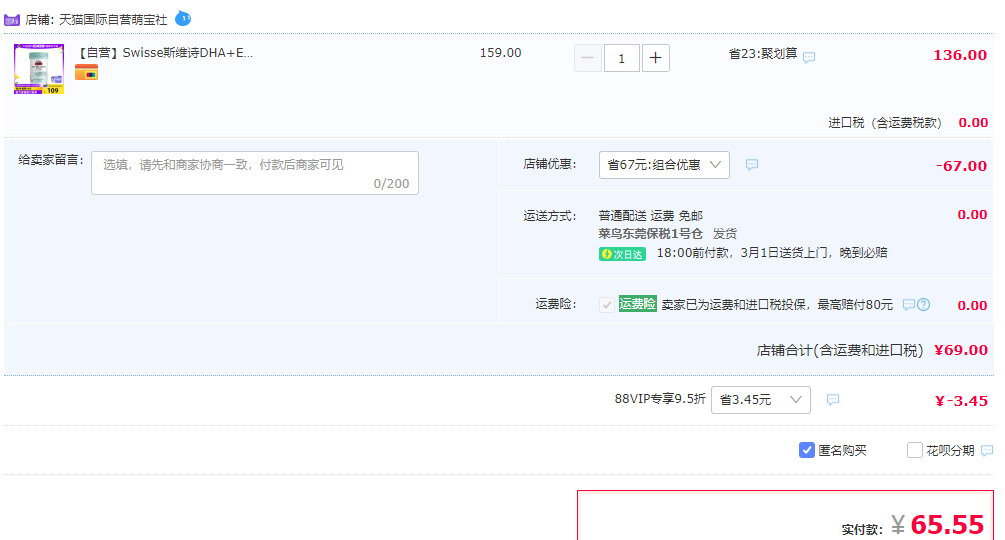
Task: Increase quantity with the plus button
Action: coord(655,58)
